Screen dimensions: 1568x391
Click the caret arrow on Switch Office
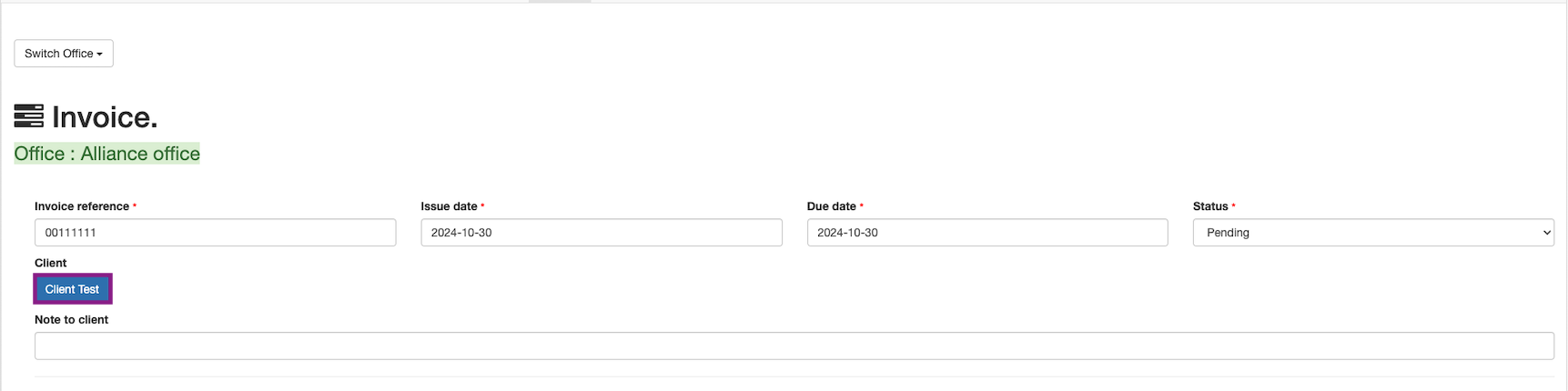click(99, 55)
